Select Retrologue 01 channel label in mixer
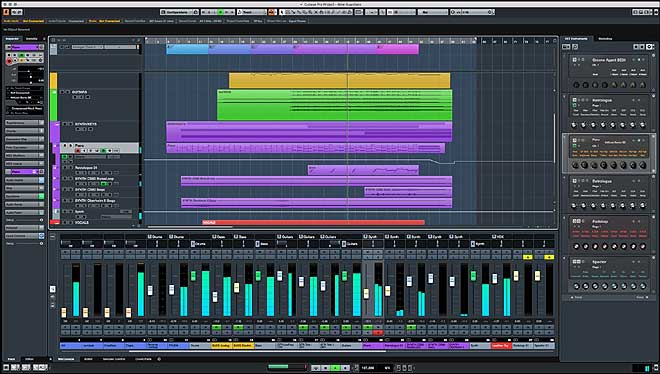Viewport: 660px width, 374px height. tap(394, 346)
